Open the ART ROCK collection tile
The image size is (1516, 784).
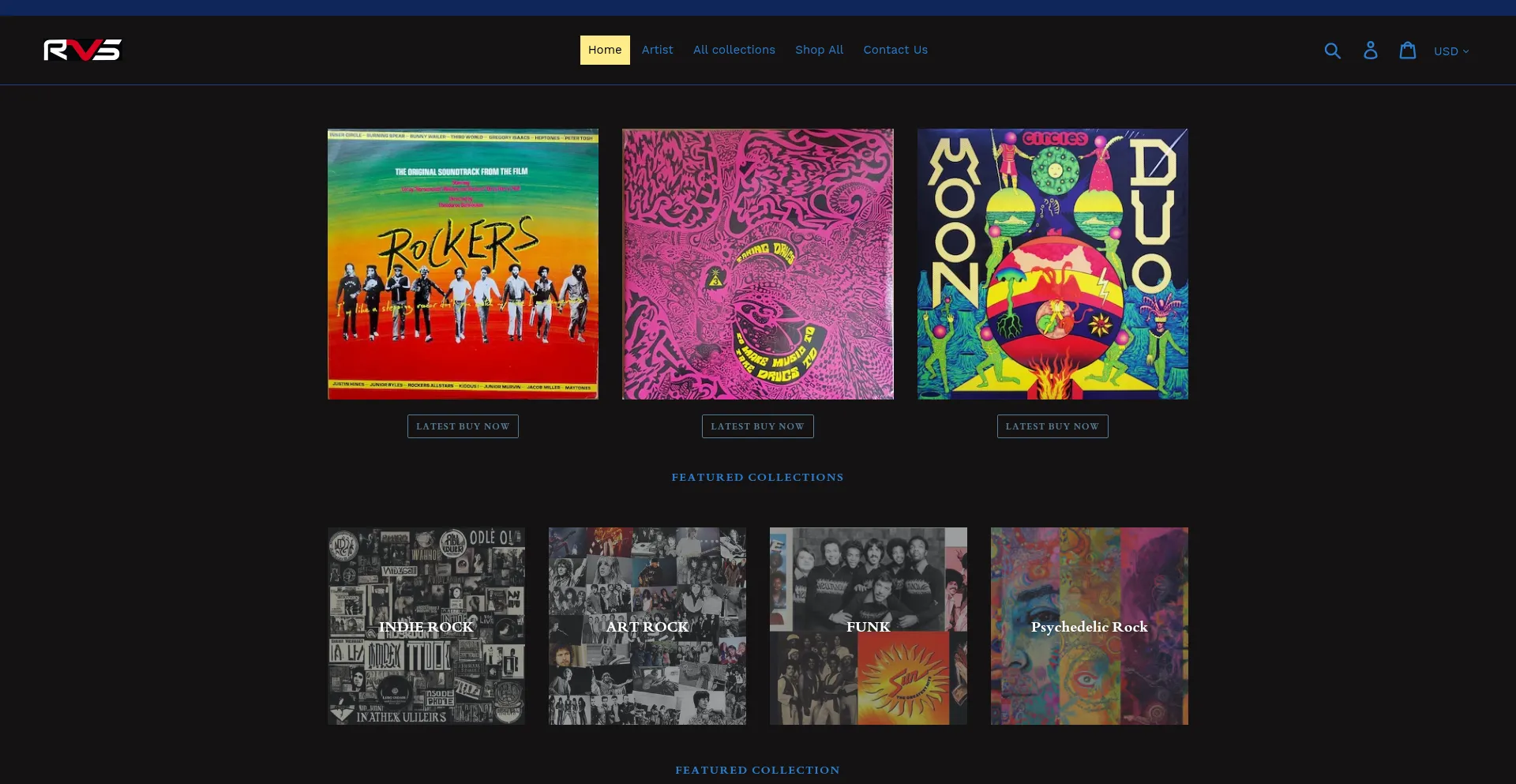tap(647, 626)
